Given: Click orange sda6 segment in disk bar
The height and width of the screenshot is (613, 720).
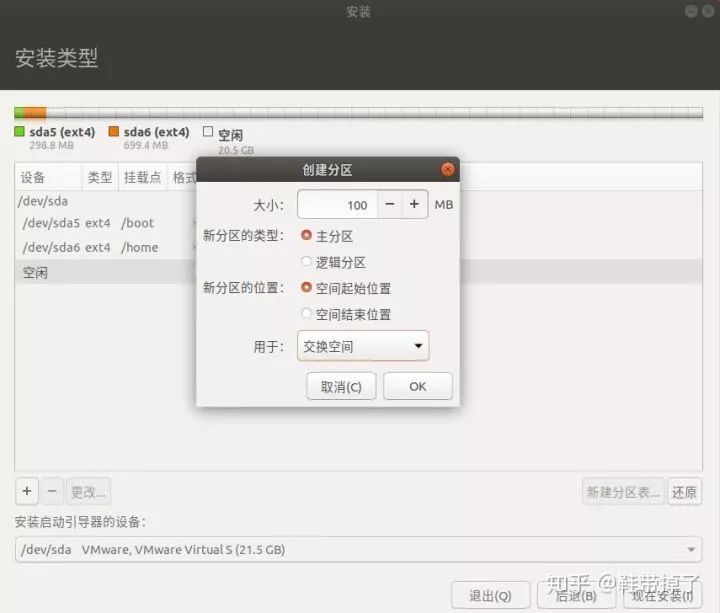Looking at the screenshot, I should (35, 112).
